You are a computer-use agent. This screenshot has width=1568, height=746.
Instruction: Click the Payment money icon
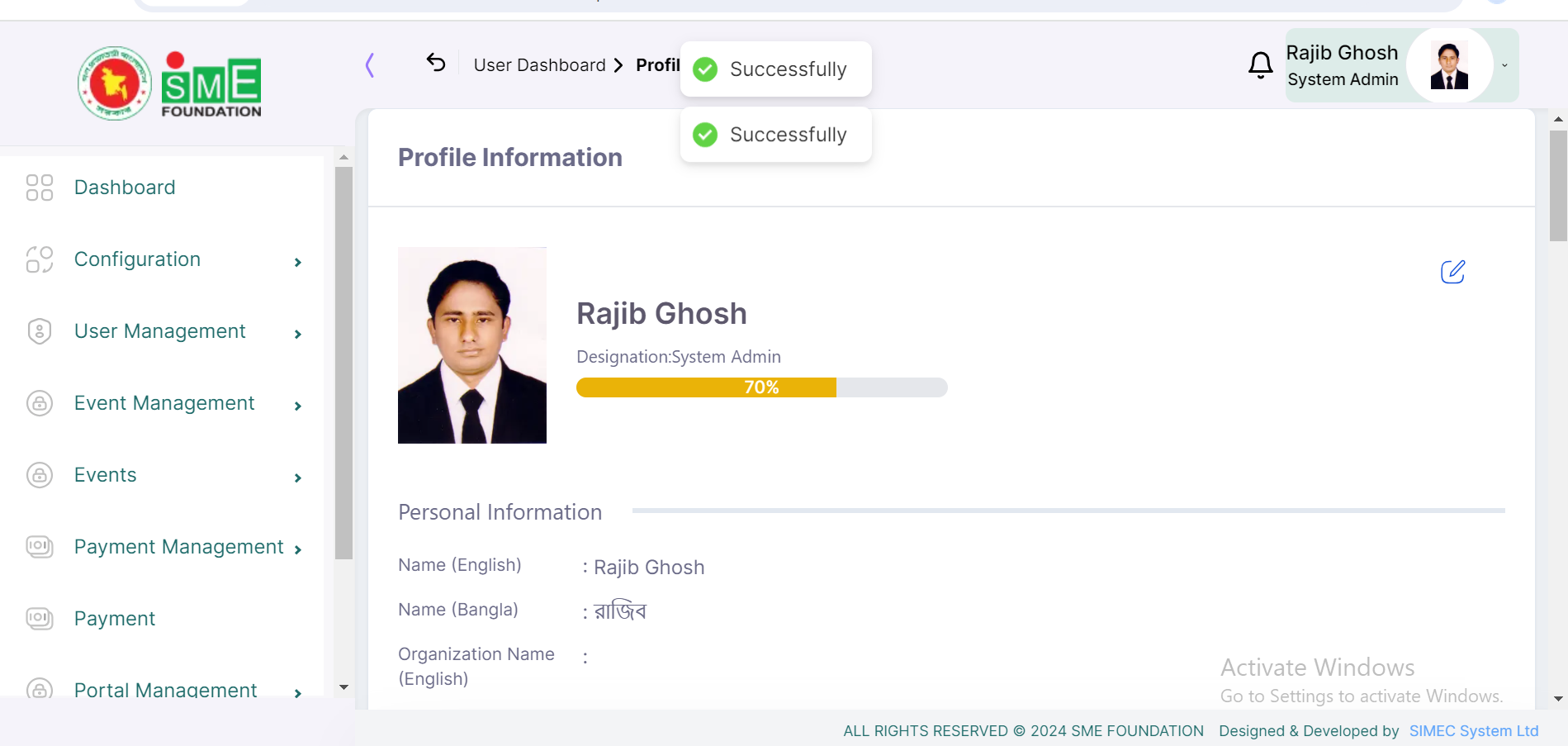(40, 619)
